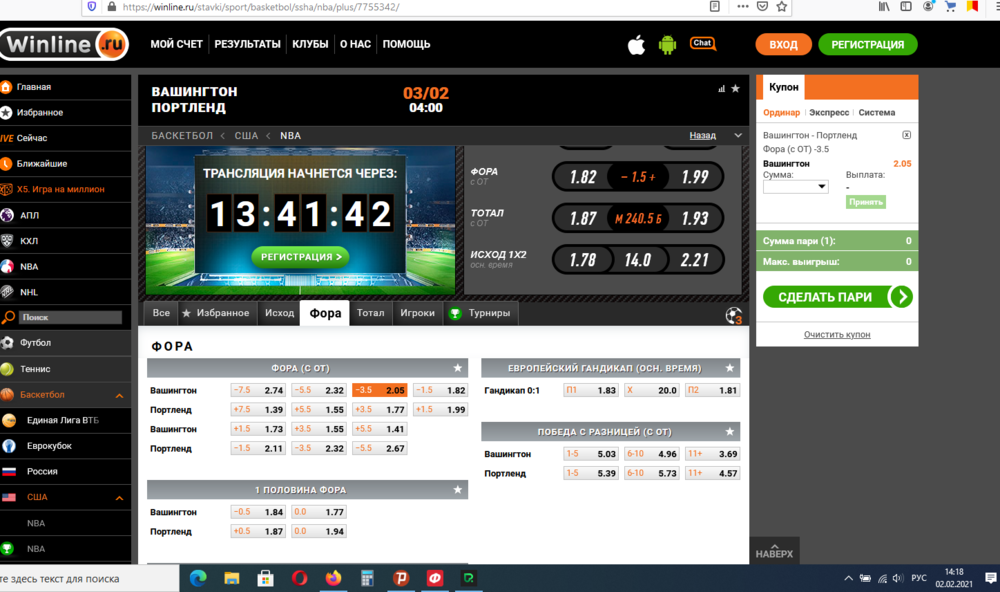The height and width of the screenshot is (592, 1000).
Task: Select Ординар bet type in coupon
Action: click(x=781, y=112)
